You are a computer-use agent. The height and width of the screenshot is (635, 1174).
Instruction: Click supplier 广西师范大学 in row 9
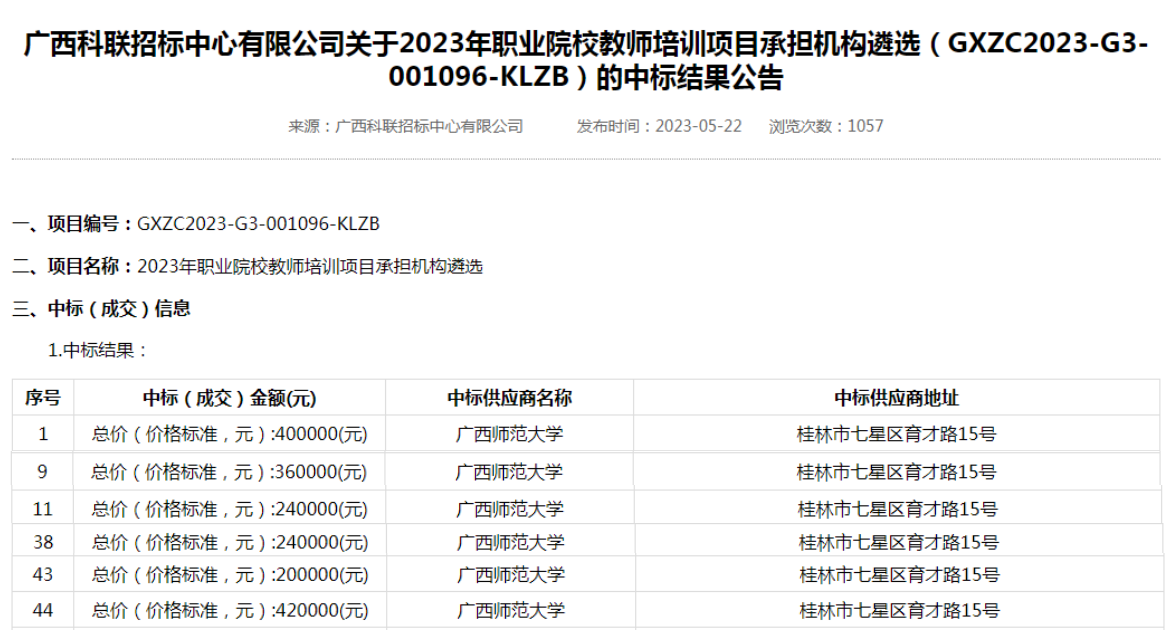[x=510, y=472]
